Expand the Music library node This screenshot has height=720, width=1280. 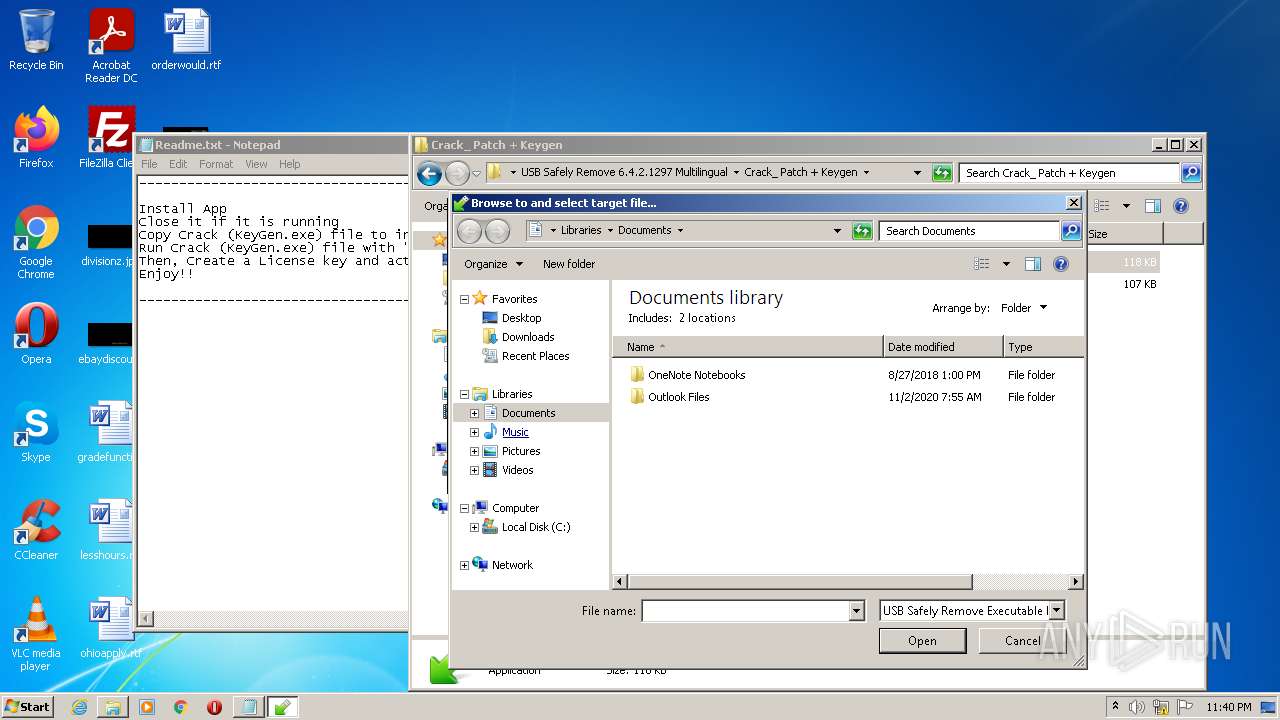tap(474, 432)
